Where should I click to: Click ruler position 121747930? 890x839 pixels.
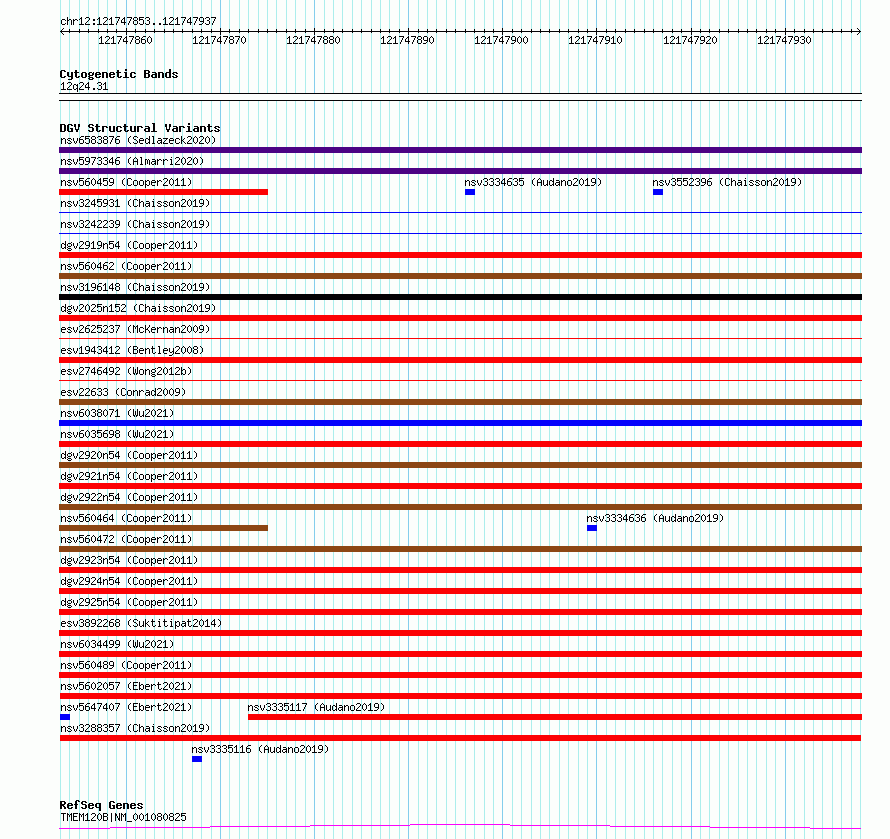point(784,40)
